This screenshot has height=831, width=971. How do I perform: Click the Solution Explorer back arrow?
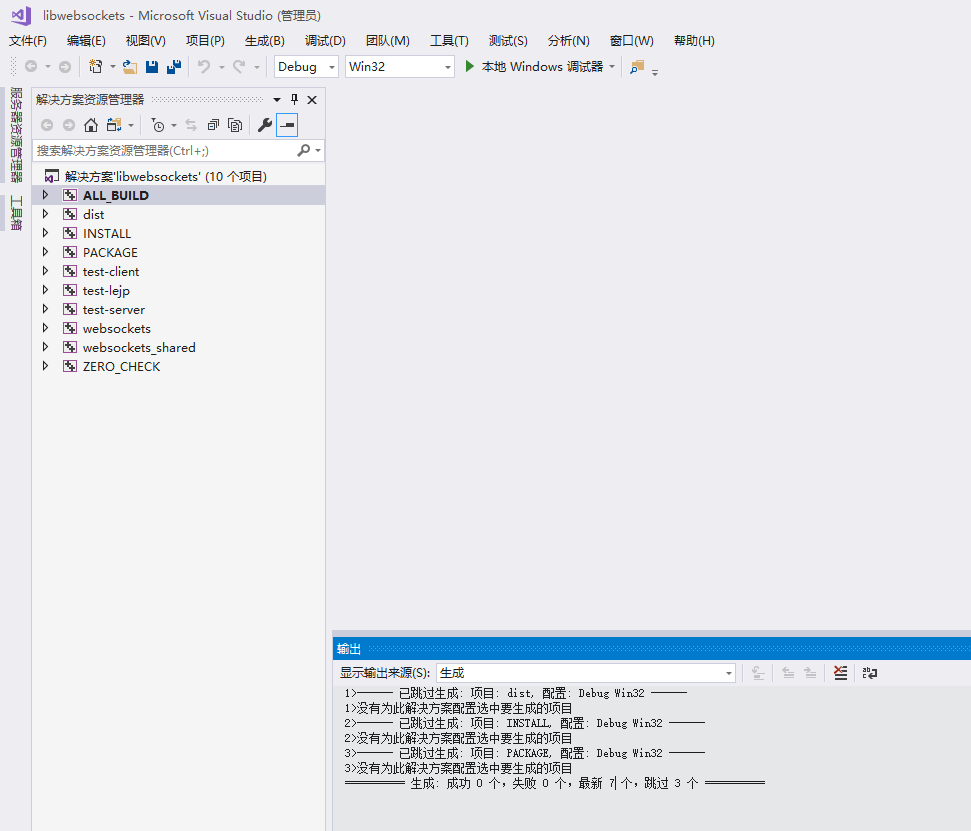coord(46,125)
